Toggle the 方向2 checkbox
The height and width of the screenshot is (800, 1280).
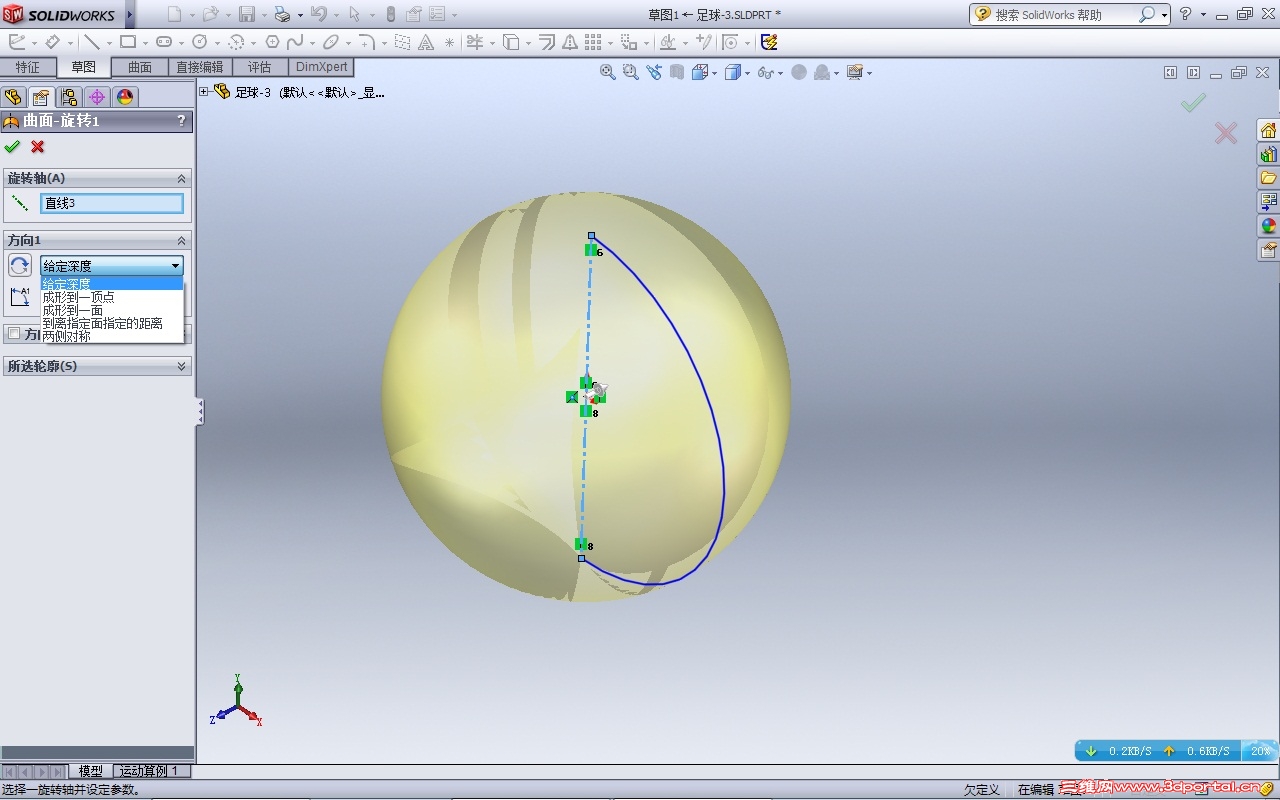pos(14,333)
